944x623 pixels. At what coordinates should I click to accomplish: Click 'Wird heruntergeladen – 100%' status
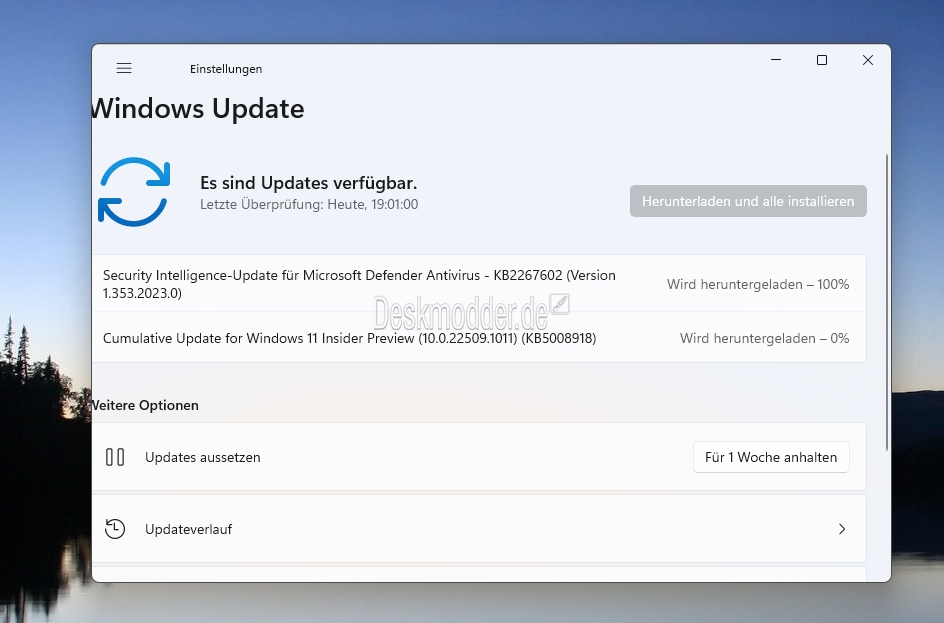click(758, 284)
